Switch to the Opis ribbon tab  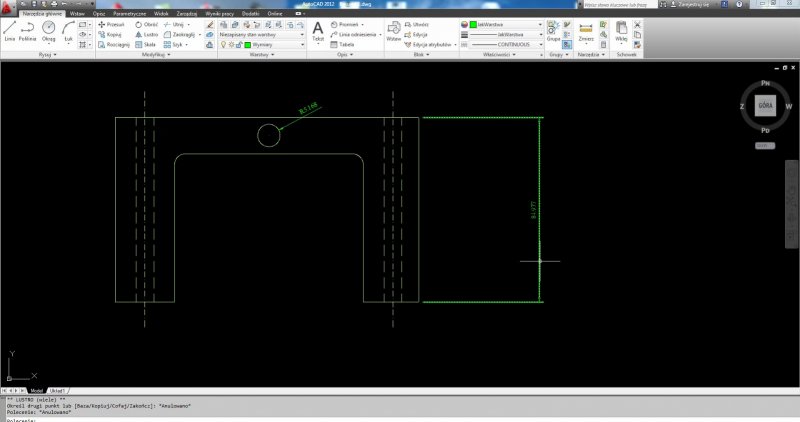[99, 13]
